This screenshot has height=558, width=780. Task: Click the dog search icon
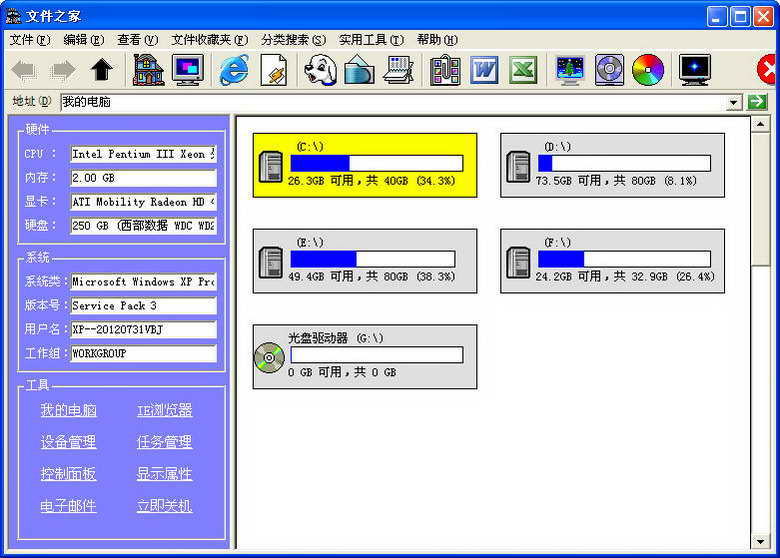click(x=320, y=70)
